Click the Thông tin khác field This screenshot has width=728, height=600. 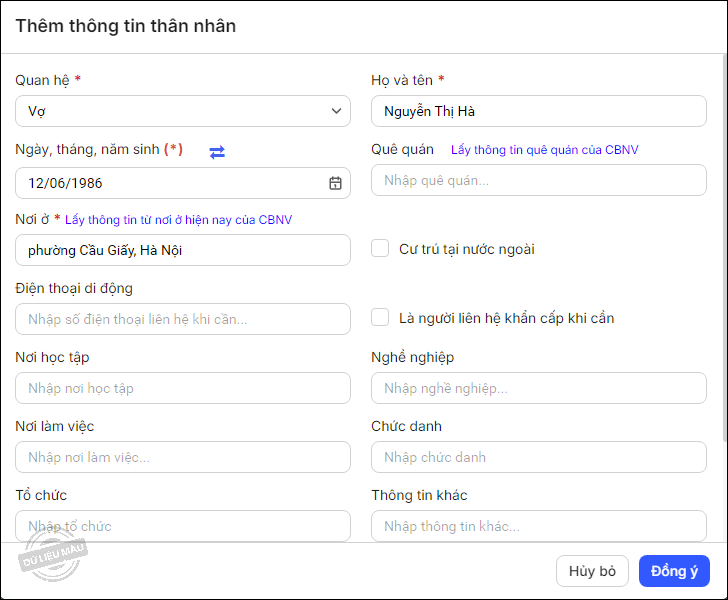point(538,526)
